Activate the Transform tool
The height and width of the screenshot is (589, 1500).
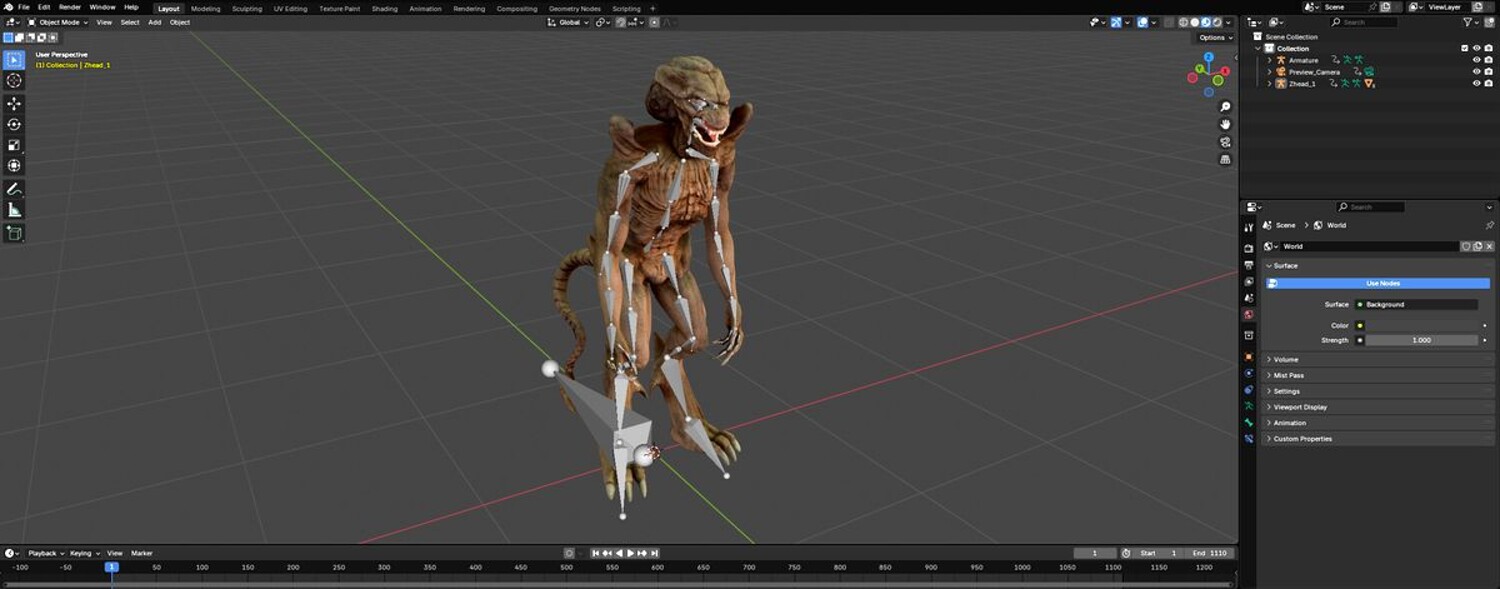pyautogui.click(x=14, y=166)
